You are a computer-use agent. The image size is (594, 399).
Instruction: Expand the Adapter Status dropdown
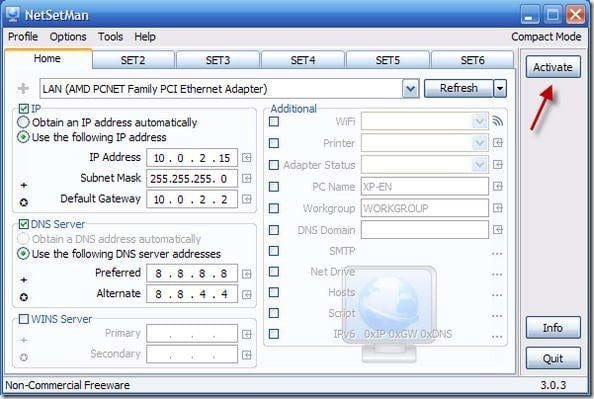(x=480, y=164)
